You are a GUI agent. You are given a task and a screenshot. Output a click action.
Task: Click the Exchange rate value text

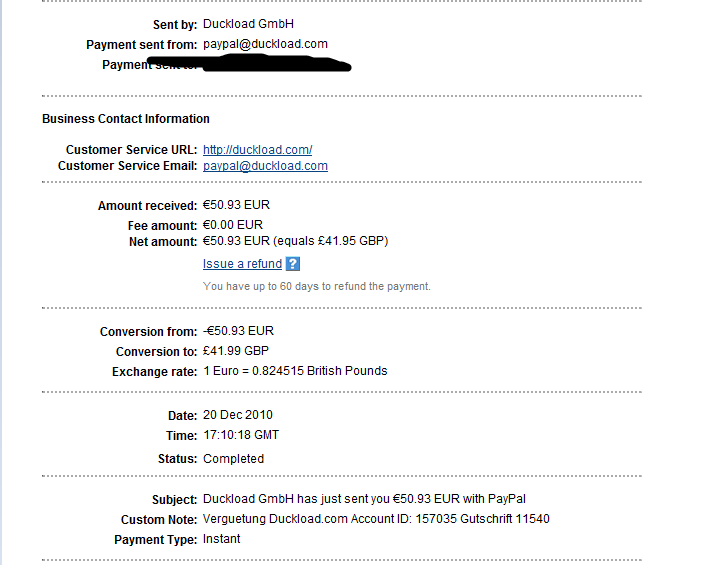[295, 371]
